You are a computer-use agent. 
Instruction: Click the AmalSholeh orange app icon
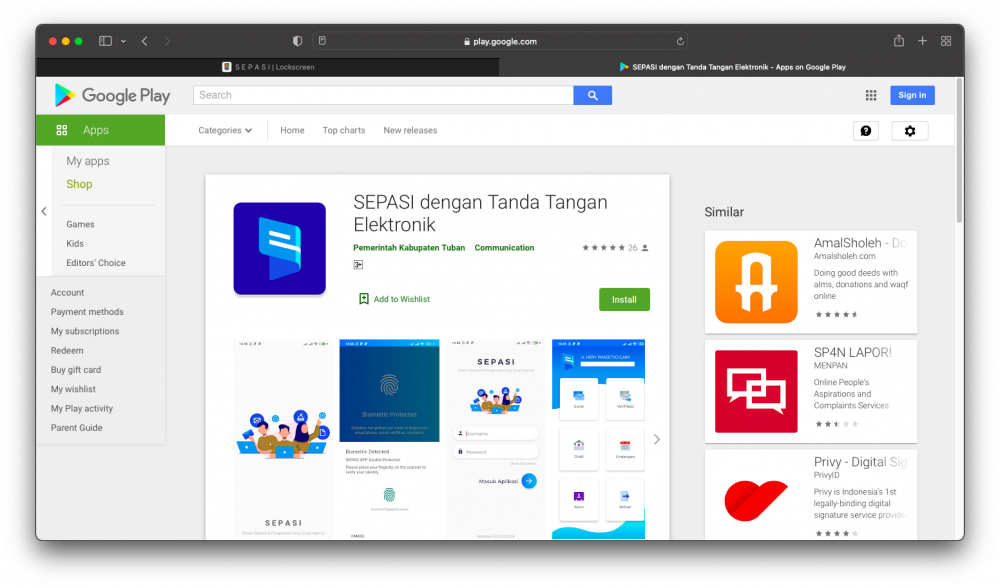pyautogui.click(x=756, y=282)
